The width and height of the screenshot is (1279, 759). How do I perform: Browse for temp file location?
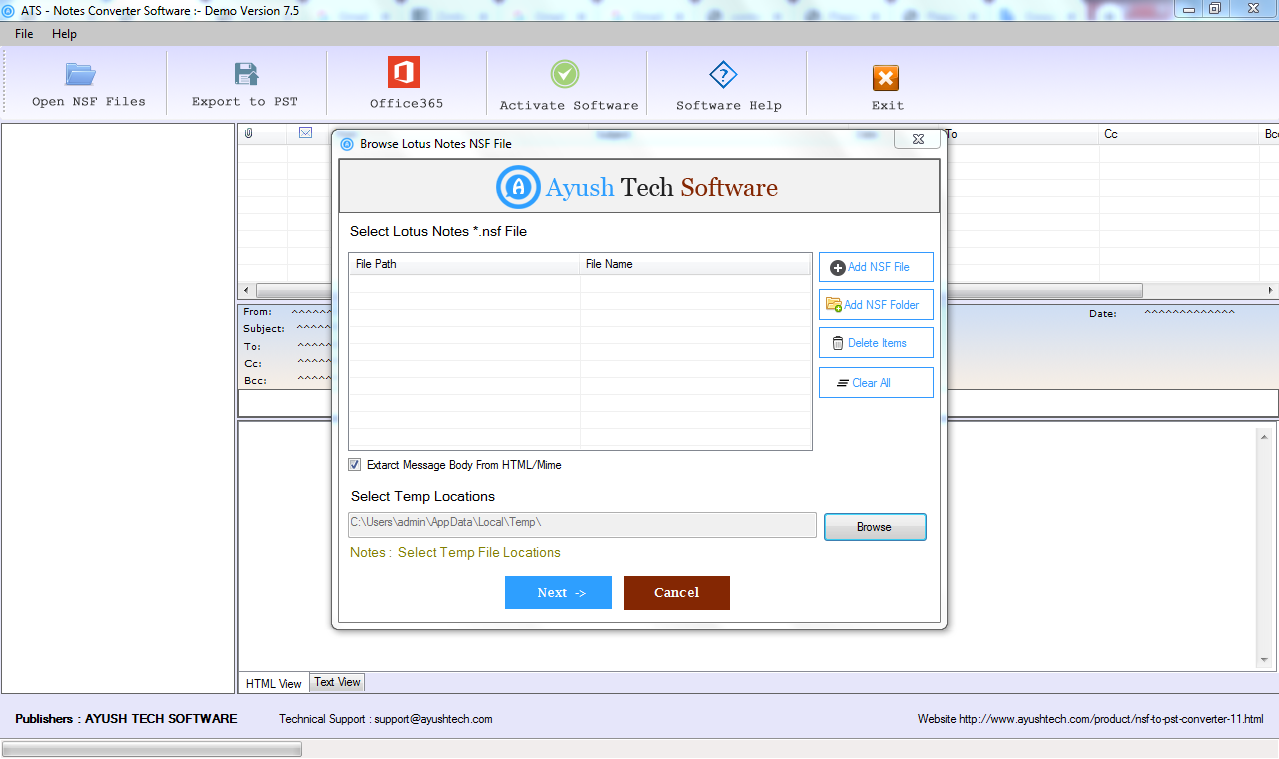click(x=875, y=527)
